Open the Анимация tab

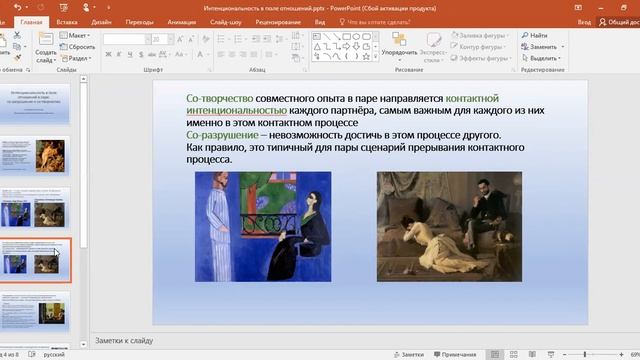182,22
